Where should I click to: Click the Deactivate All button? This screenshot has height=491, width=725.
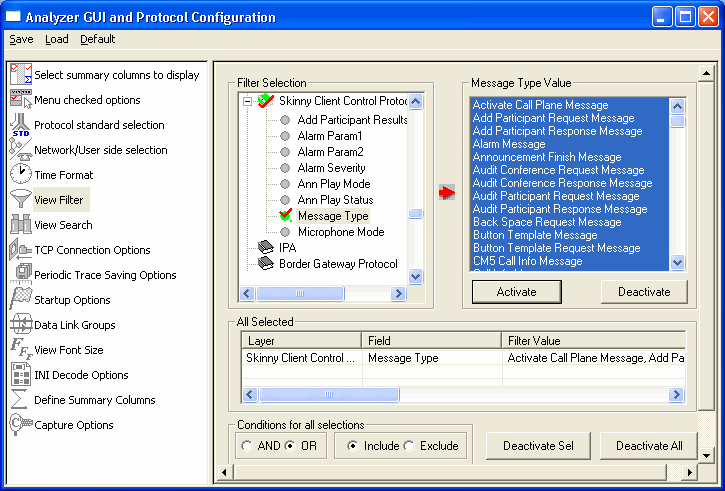click(x=649, y=446)
